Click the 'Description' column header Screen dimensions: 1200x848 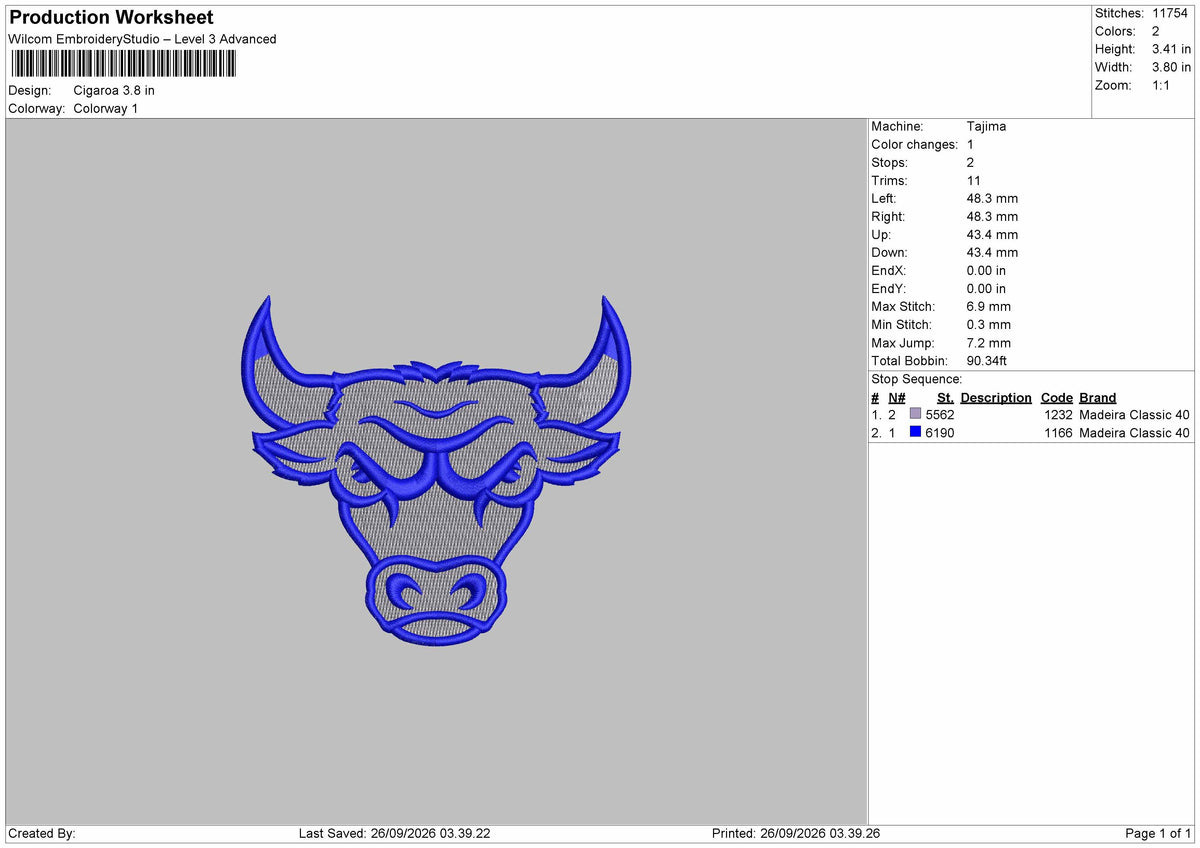996,397
